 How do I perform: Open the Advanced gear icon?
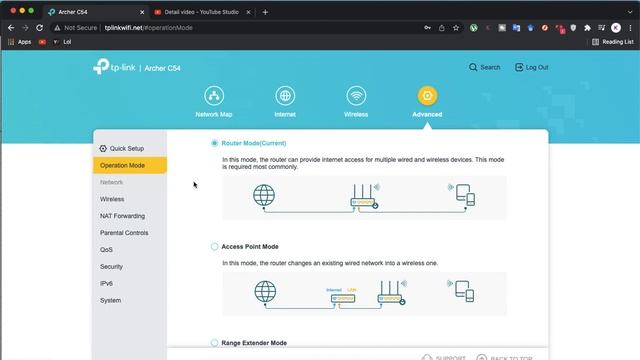(427, 96)
